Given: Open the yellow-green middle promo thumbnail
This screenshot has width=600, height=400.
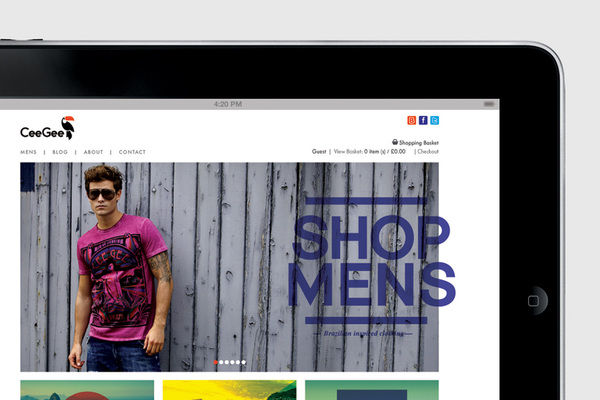Looking at the screenshot, I should pos(229,390).
